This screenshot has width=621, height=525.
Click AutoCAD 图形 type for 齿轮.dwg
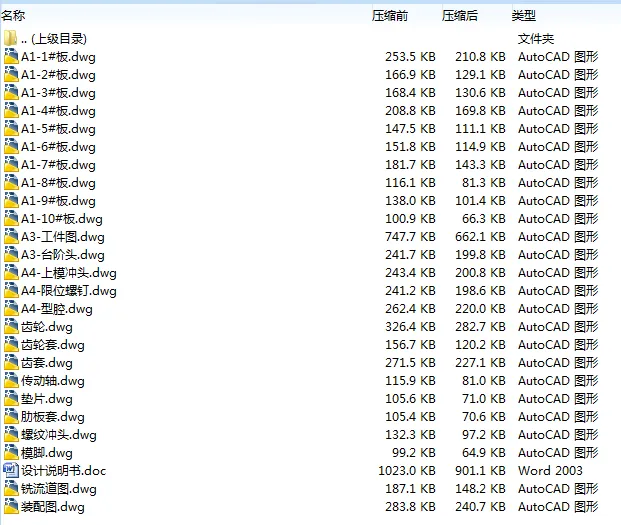tap(558, 327)
